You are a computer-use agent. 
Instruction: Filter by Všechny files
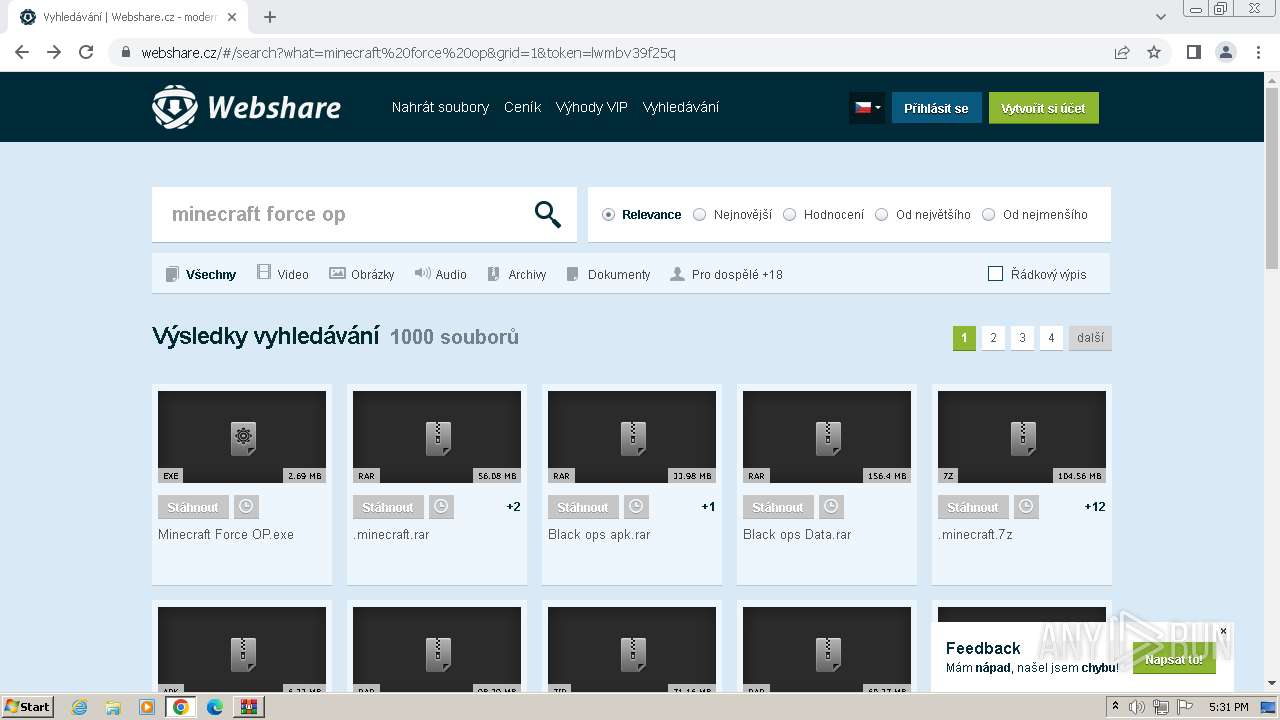coord(201,274)
